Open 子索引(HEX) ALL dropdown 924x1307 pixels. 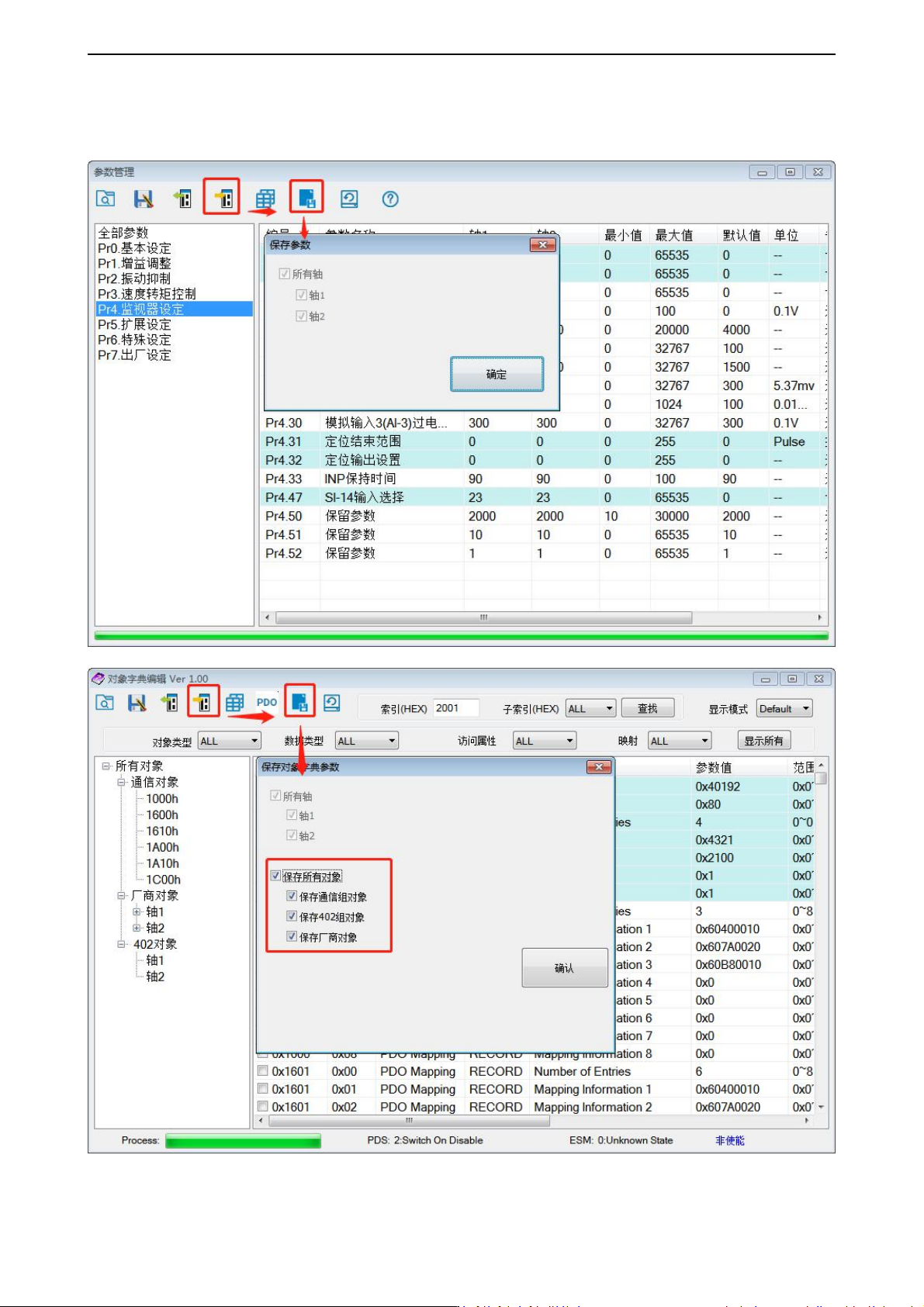591,708
